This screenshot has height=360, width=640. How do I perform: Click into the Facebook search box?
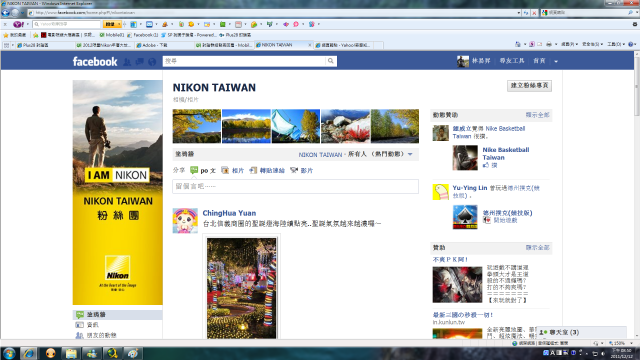pyautogui.click(x=244, y=61)
